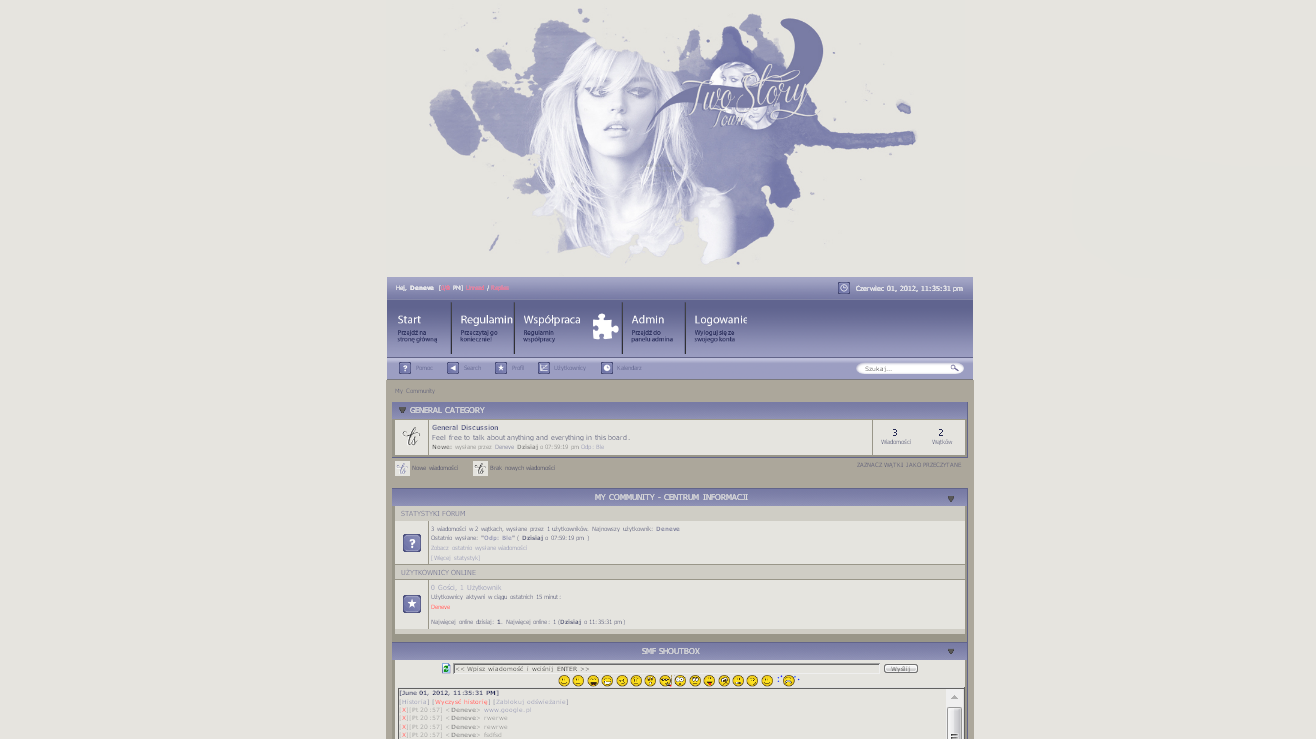Click the Kalendarz clock icon
The width and height of the screenshot is (1316, 739).
[x=607, y=368]
